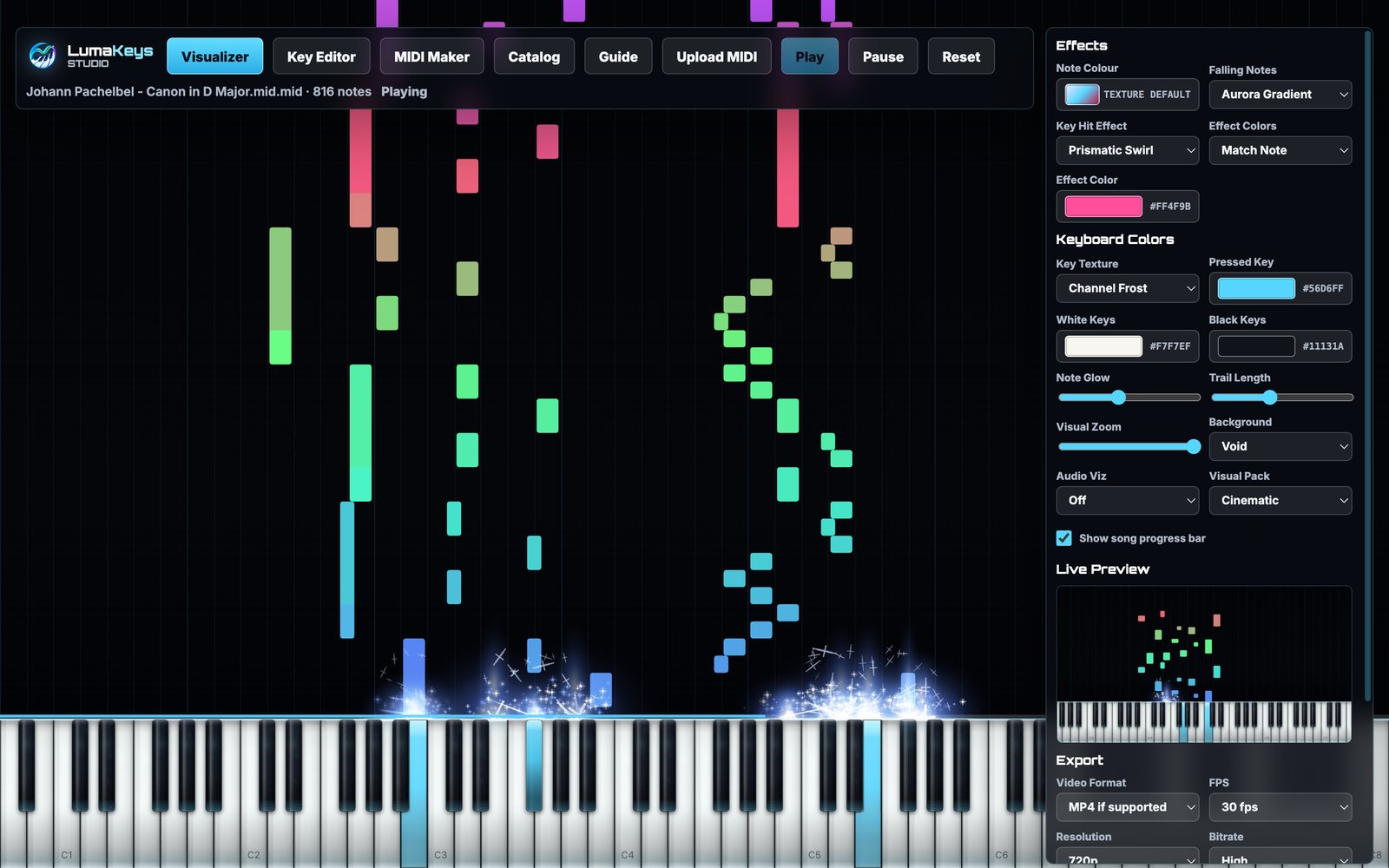Image resolution: width=1389 pixels, height=868 pixels.
Task: Start playback with the Play button
Action: pyautogui.click(x=809, y=56)
